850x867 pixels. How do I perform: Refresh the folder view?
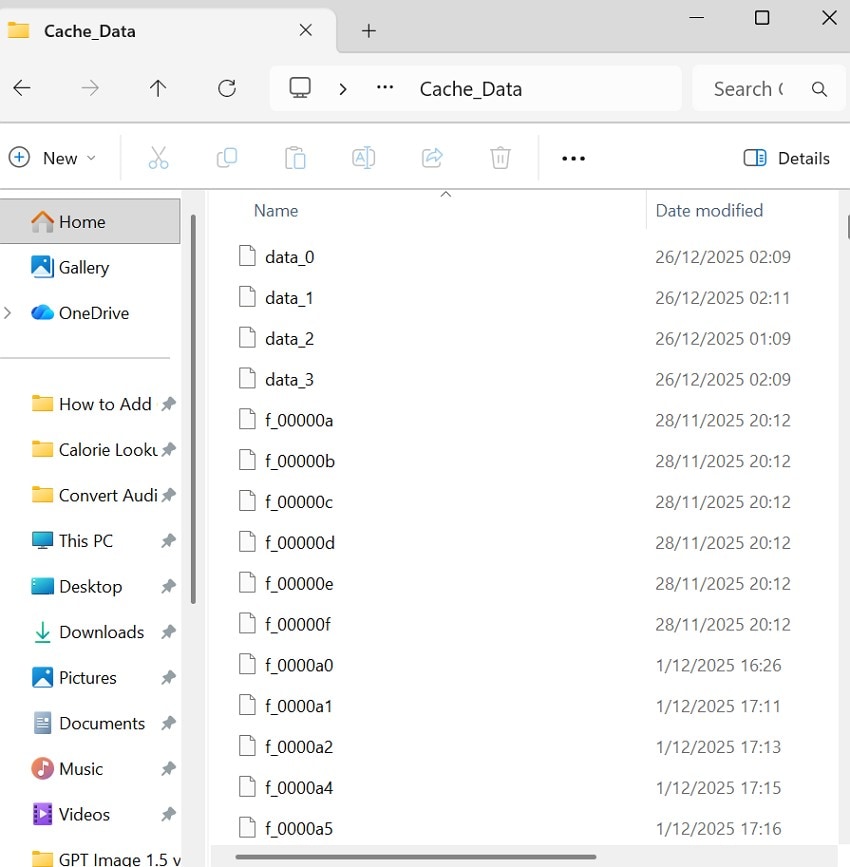tap(226, 88)
